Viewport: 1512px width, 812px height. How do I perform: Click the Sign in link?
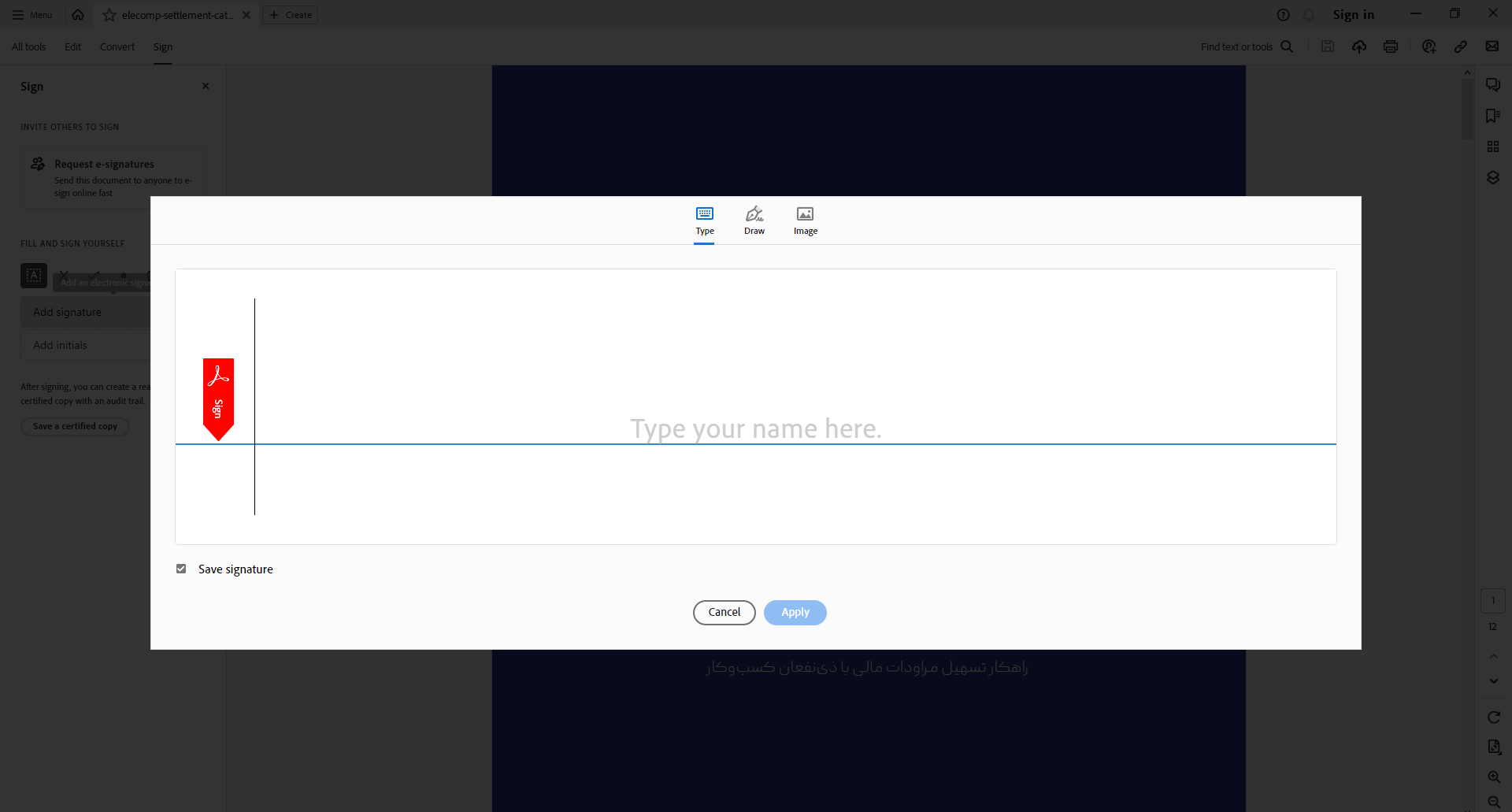(x=1353, y=15)
